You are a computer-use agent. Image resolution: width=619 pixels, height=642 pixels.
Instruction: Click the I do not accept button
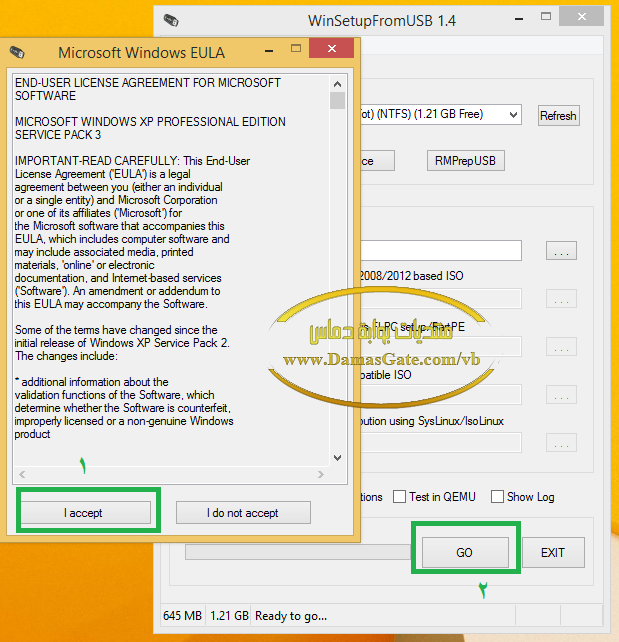(243, 513)
